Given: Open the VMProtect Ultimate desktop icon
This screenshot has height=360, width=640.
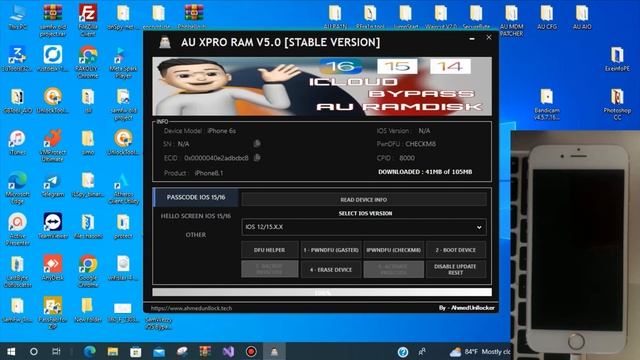Looking at the screenshot, I should coord(53,145).
